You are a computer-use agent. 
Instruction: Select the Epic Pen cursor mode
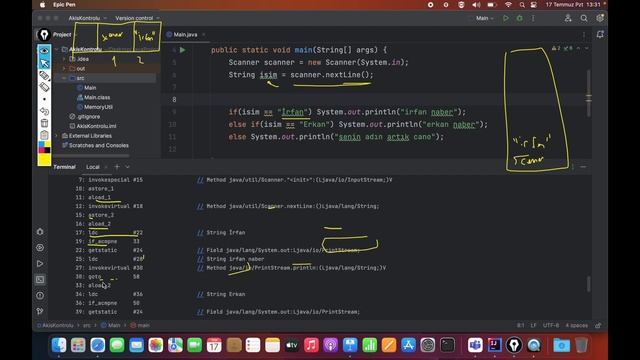coord(44,63)
